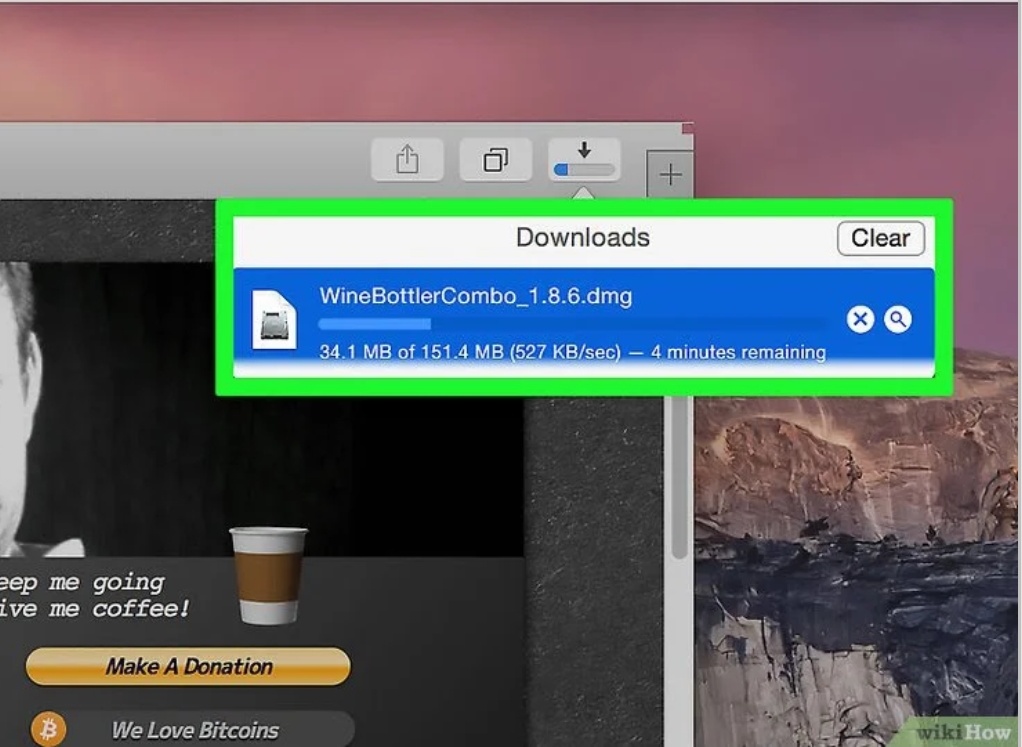The height and width of the screenshot is (747, 1022).
Task: Click the 4 minutes remaining status text
Action: point(738,352)
